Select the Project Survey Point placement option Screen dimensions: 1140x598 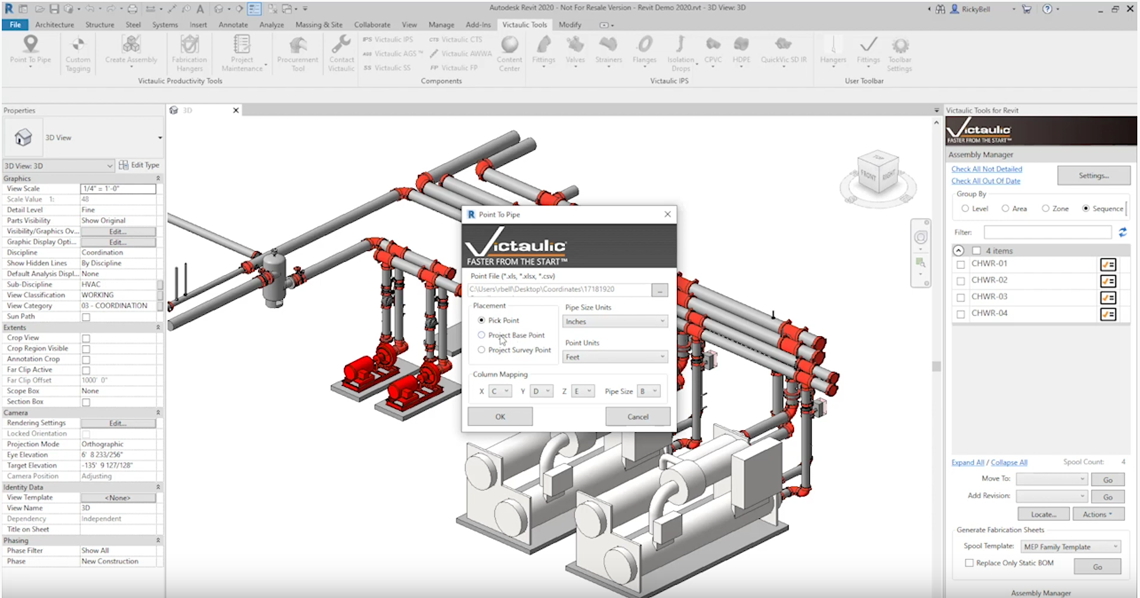point(481,350)
